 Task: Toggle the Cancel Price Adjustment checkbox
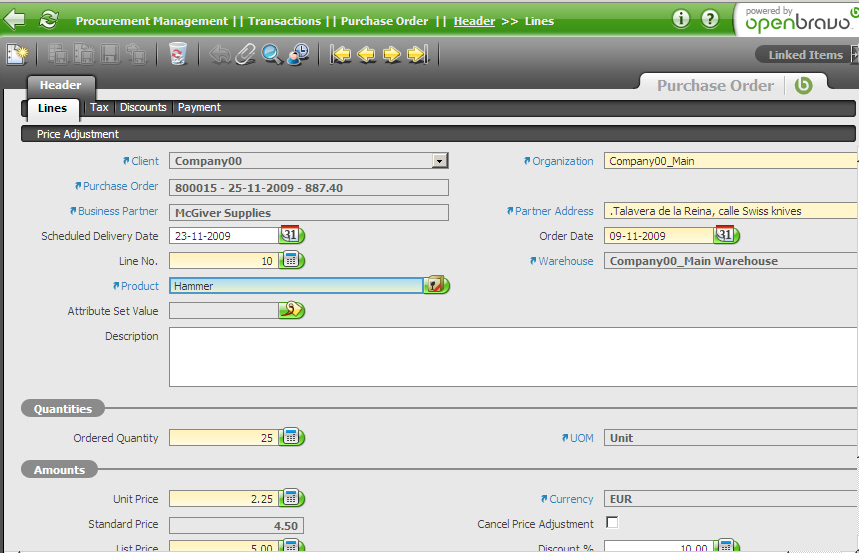coord(612,522)
